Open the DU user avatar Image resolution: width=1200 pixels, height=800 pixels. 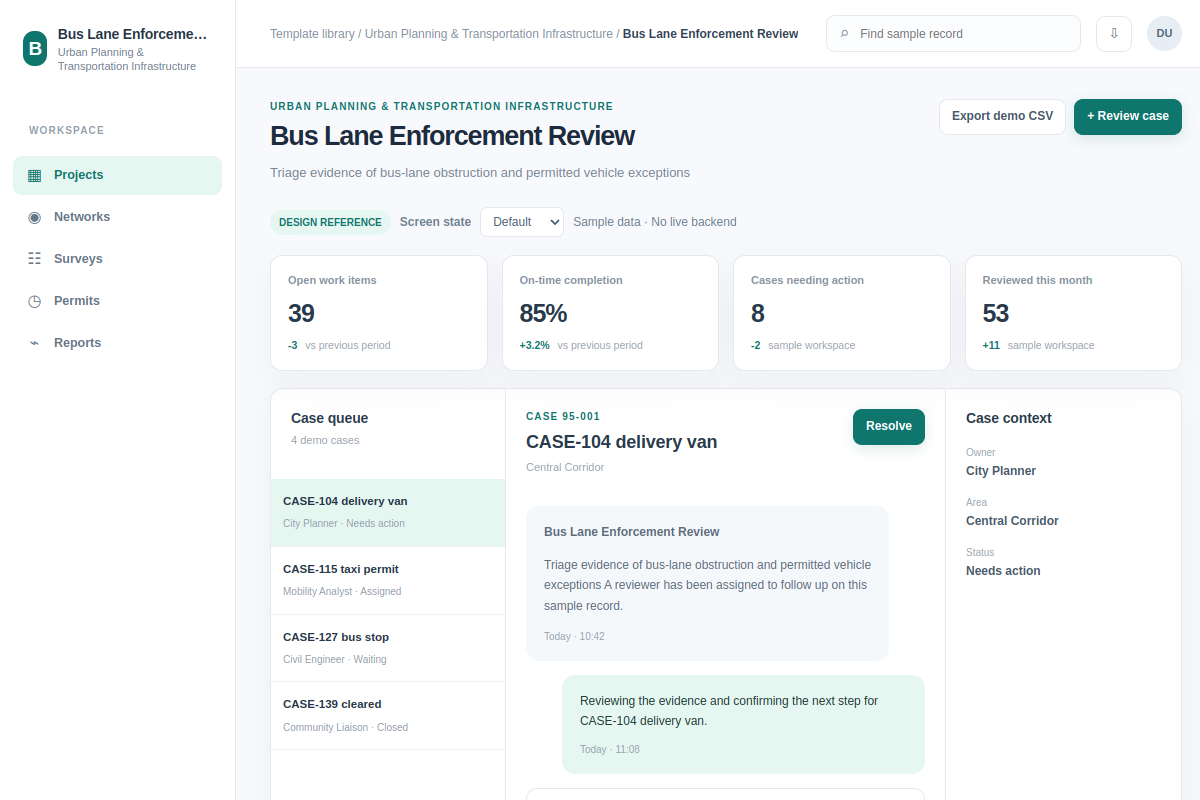click(x=1164, y=33)
